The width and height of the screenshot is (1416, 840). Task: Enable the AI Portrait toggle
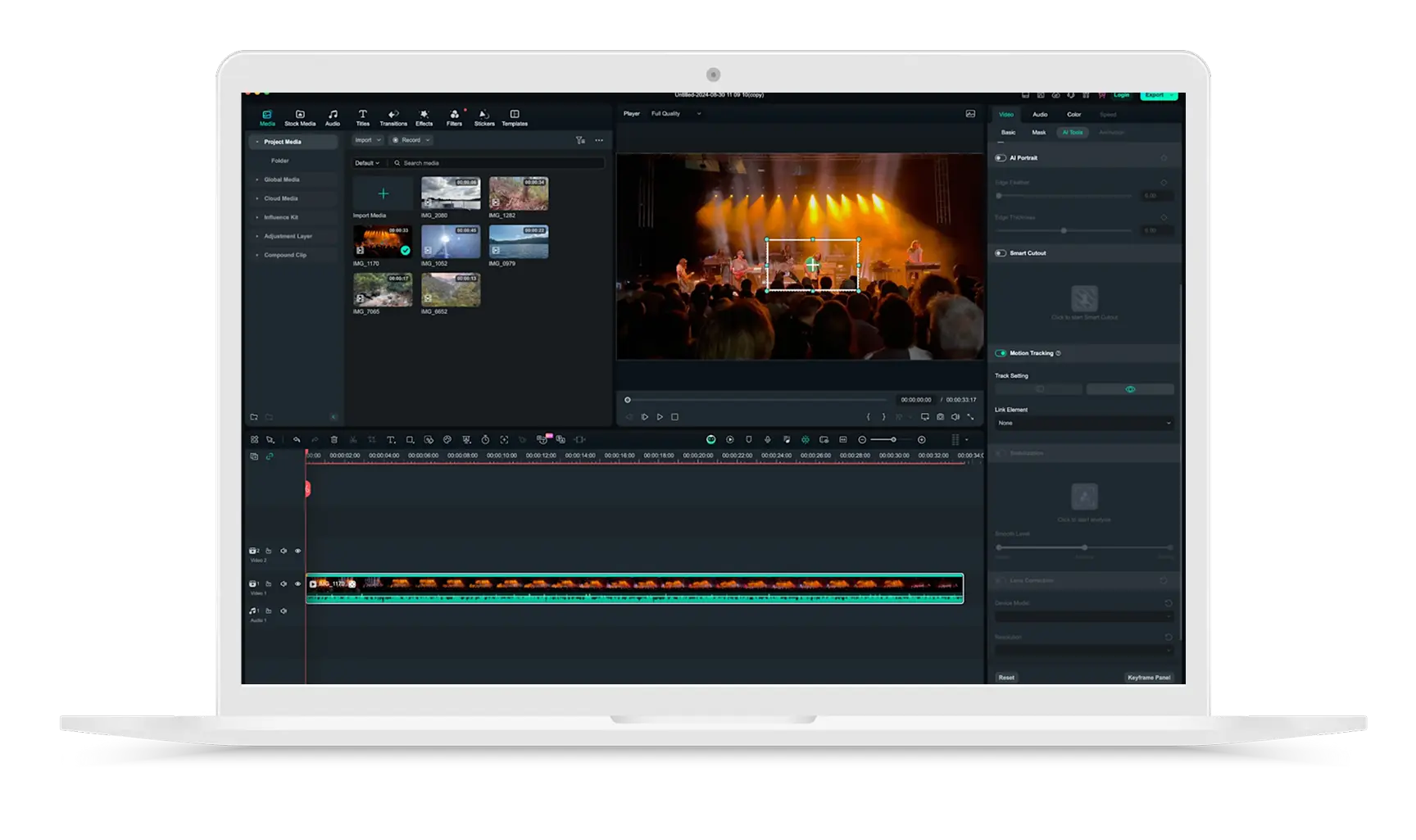click(1001, 158)
